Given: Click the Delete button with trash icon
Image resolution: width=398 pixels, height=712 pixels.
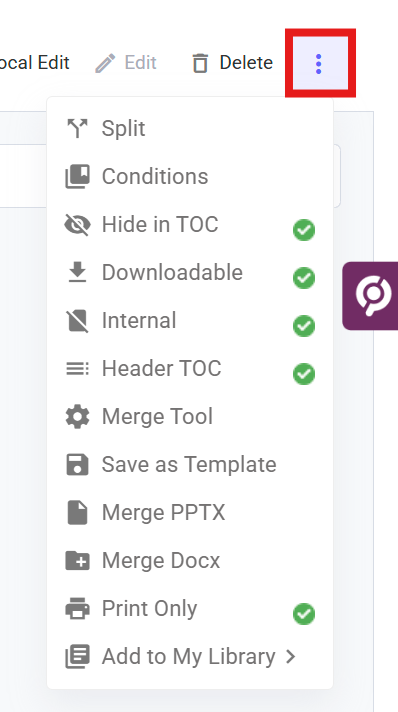Looking at the screenshot, I should (232, 63).
